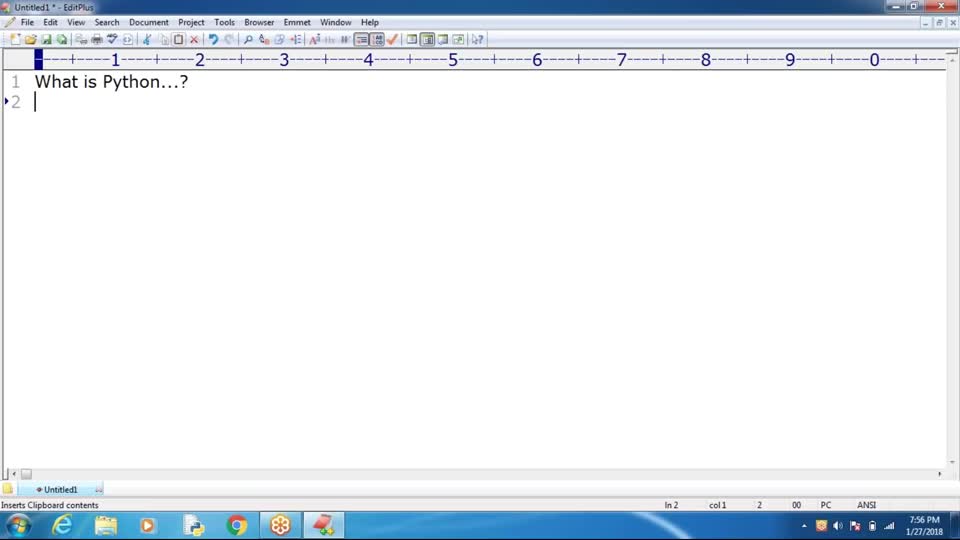
Task: Toggle directory window pane
Action: pyautogui.click(x=412, y=40)
